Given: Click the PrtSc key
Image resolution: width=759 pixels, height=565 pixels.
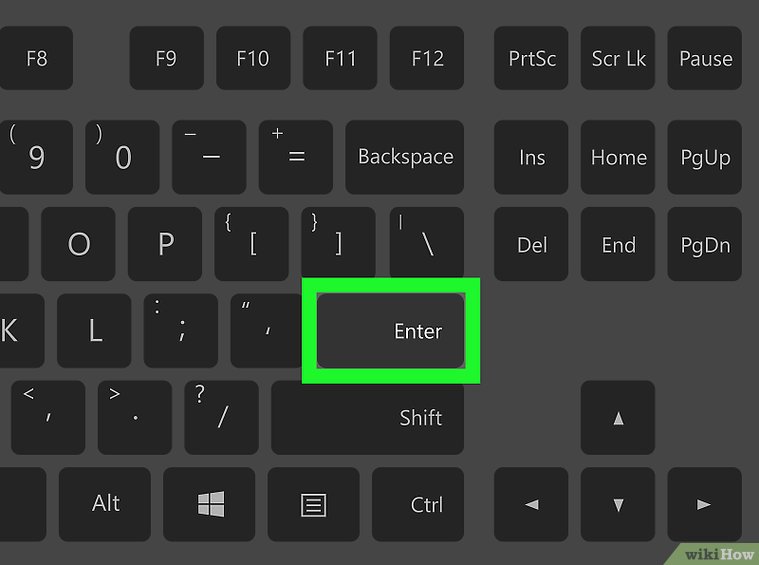Looking at the screenshot, I should (x=531, y=58).
